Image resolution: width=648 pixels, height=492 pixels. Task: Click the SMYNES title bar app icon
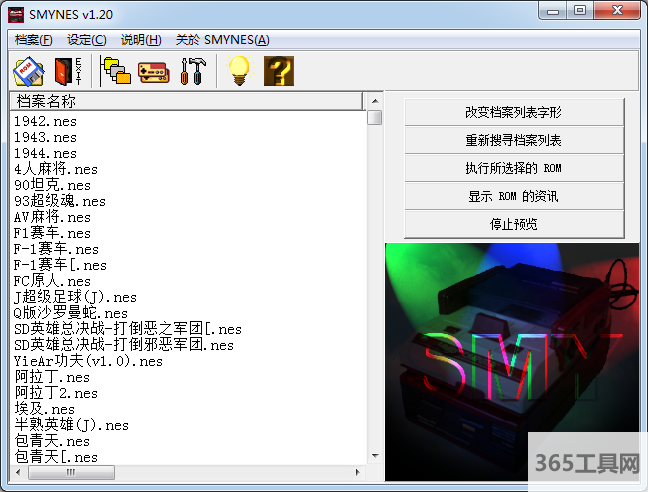(x=16, y=13)
